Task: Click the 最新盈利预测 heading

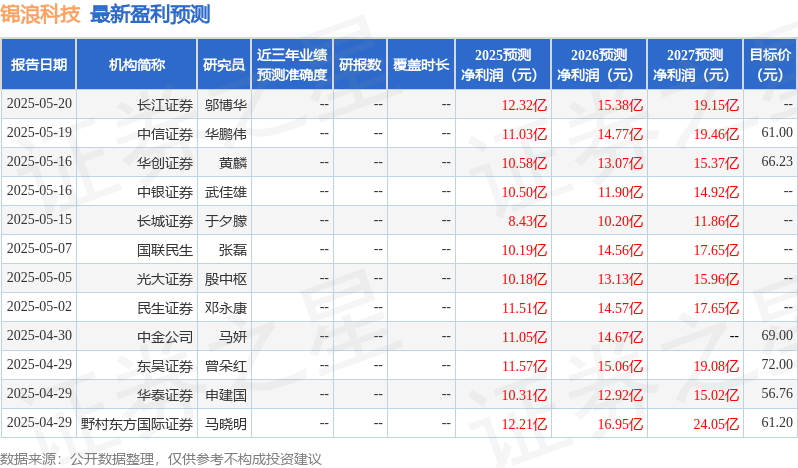Action: (x=150, y=14)
